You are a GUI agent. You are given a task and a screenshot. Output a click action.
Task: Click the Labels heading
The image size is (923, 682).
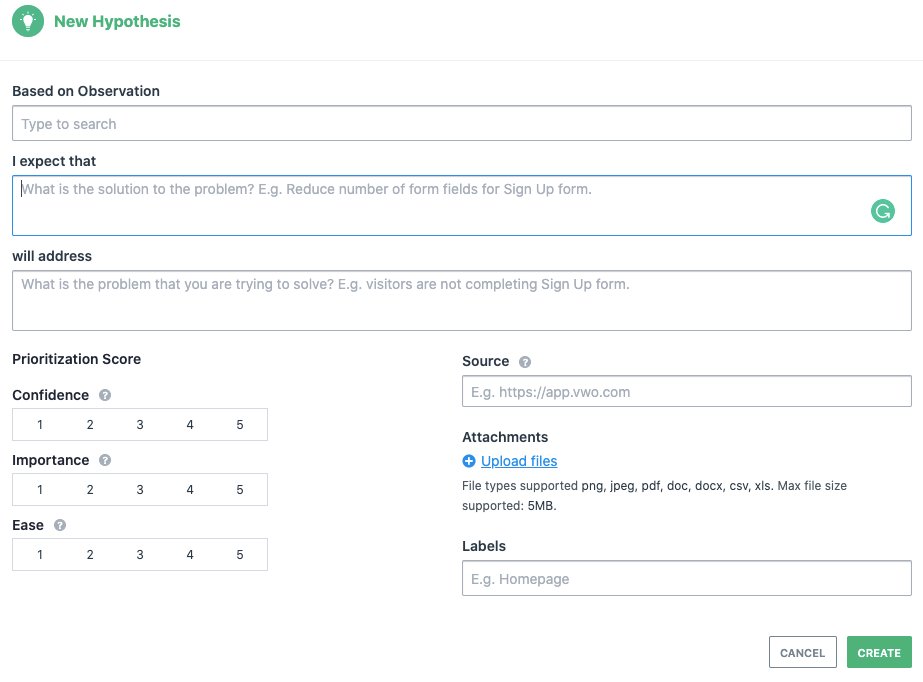(484, 546)
